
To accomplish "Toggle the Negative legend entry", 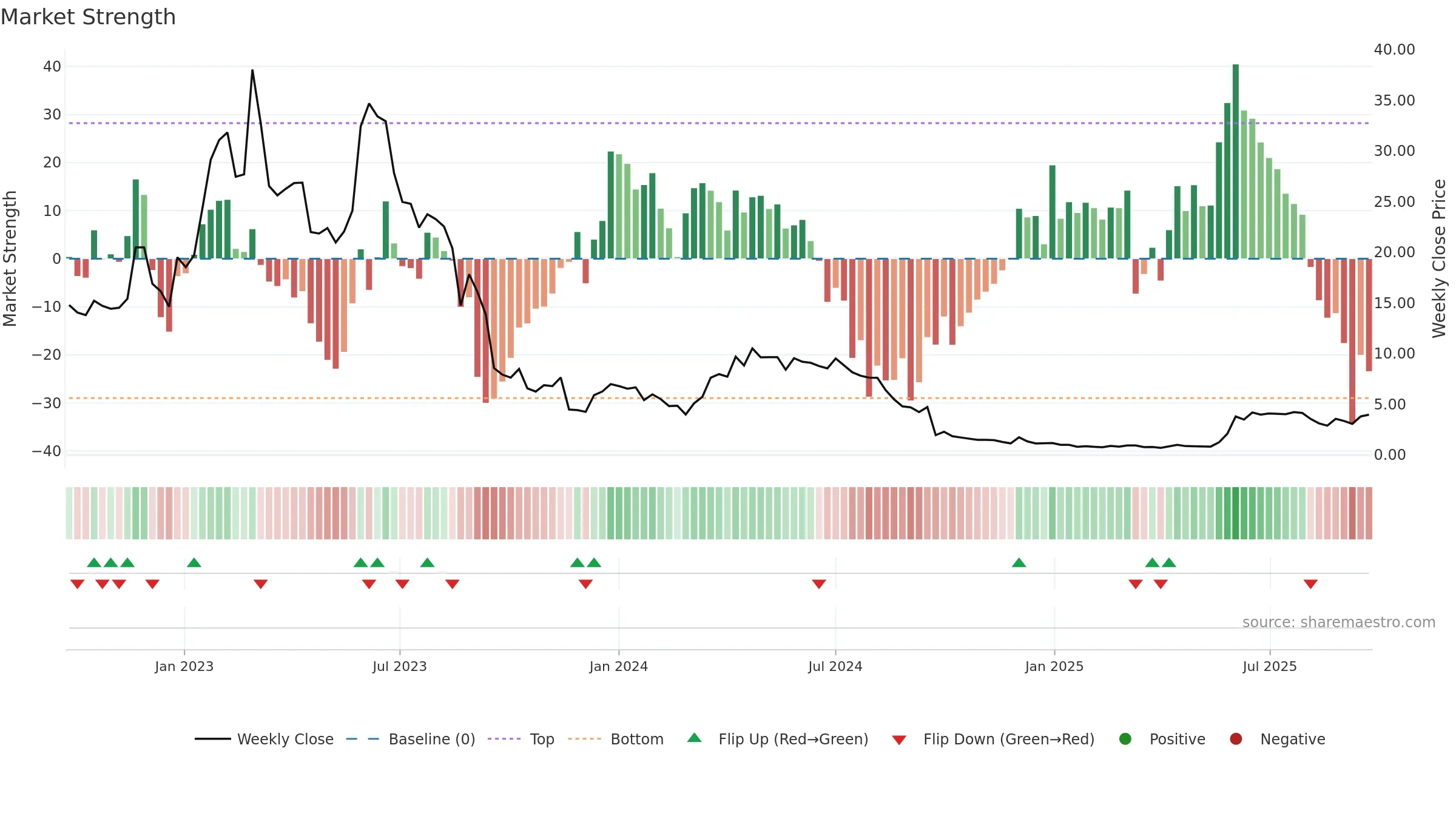I will coord(1277,739).
